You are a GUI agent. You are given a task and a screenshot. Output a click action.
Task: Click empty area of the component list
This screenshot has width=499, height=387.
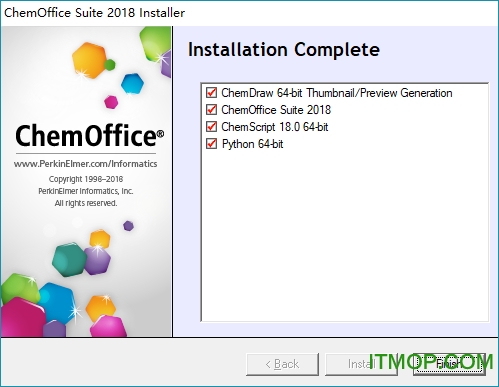tap(345, 233)
